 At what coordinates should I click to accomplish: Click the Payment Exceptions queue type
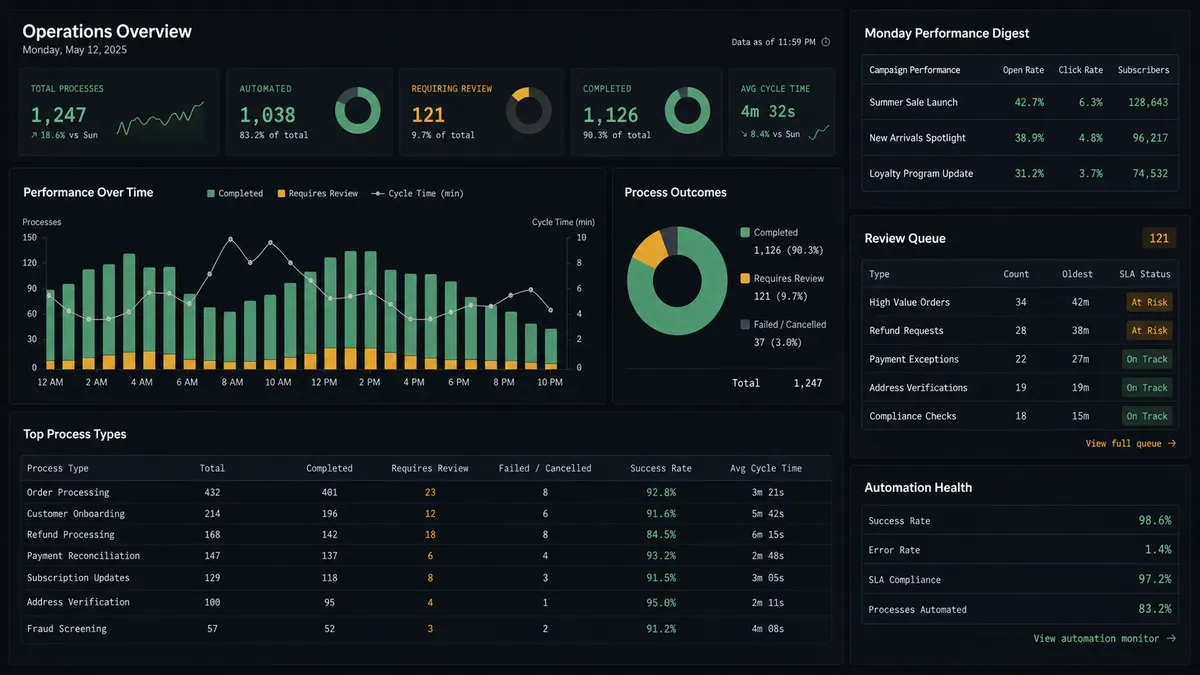click(x=914, y=359)
